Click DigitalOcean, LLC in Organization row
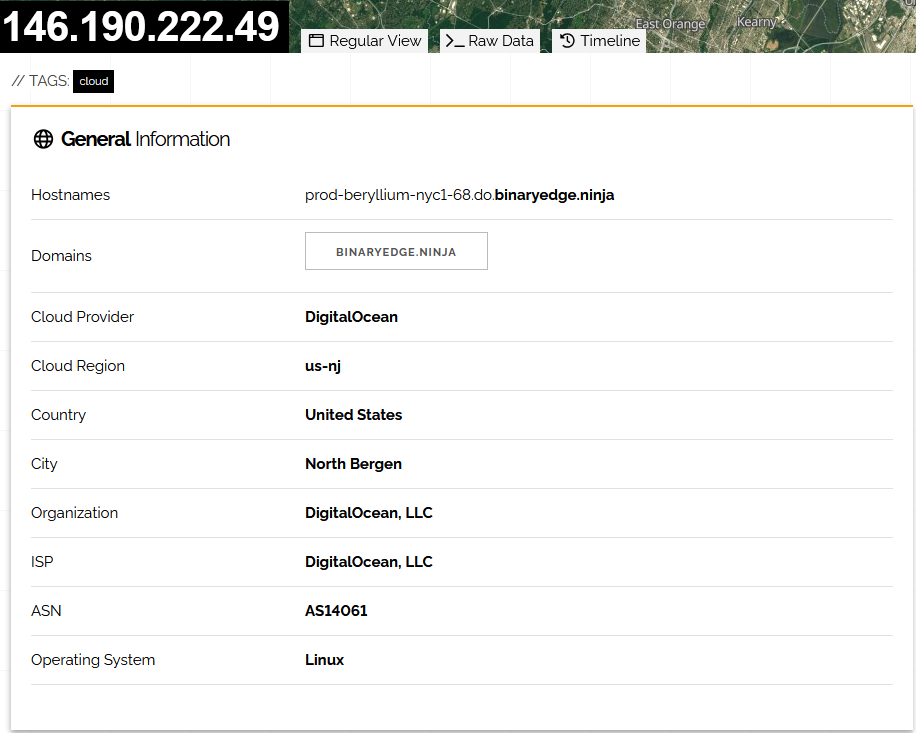 coord(369,513)
